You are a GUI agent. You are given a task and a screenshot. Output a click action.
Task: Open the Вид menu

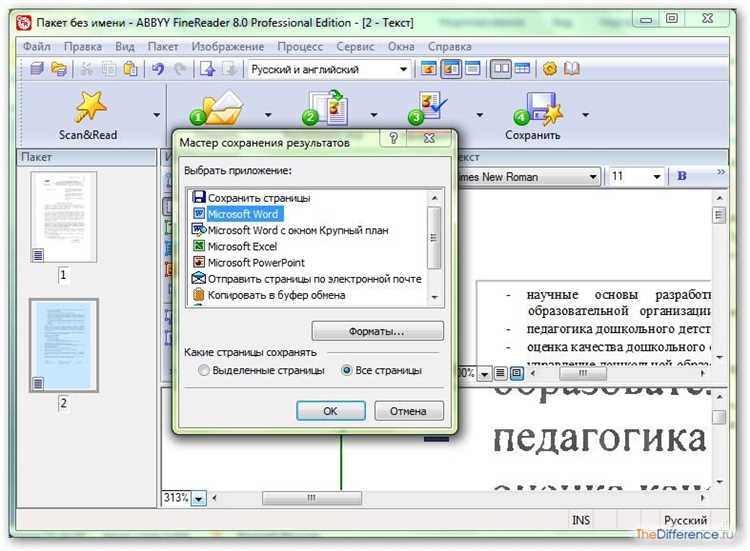coord(125,46)
